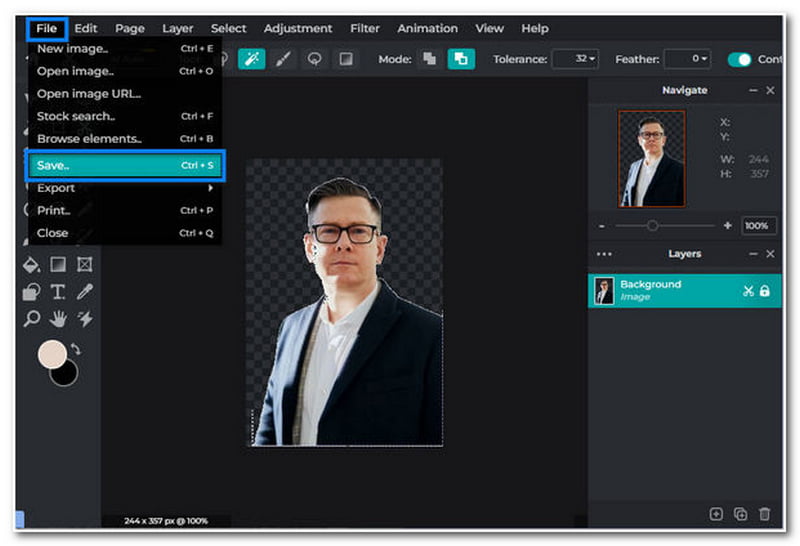Image resolution: width=800 pixels, height=546 pixels.
Task: Select the Zoom magnifier tool
Action: tap(32, 319)
